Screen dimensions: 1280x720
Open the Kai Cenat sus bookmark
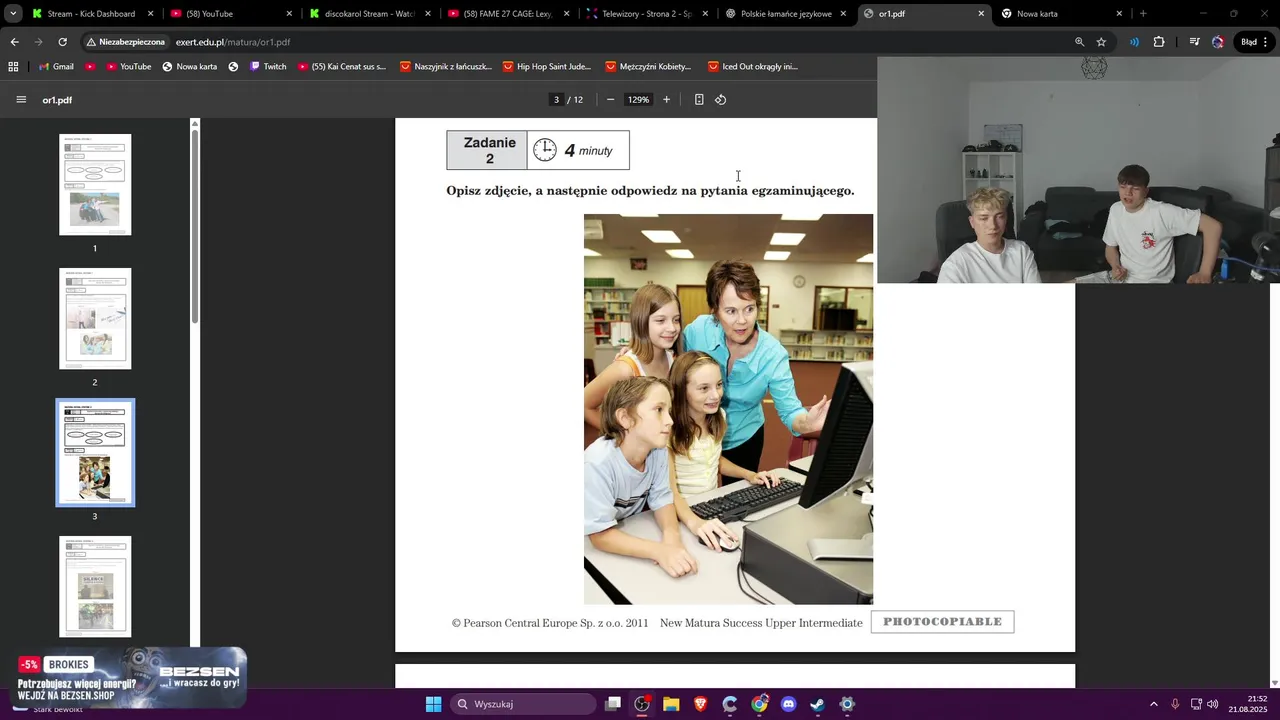[341, 66]
